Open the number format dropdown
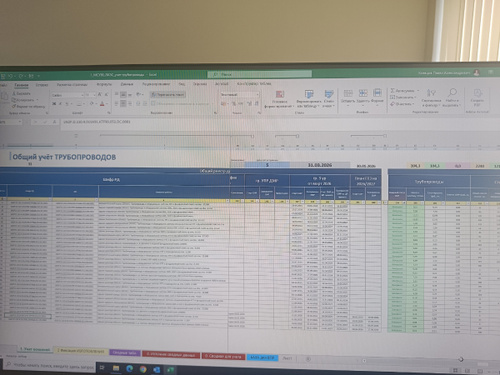The width and height of the screenshot is (500, 375). [x=239, y=95]
